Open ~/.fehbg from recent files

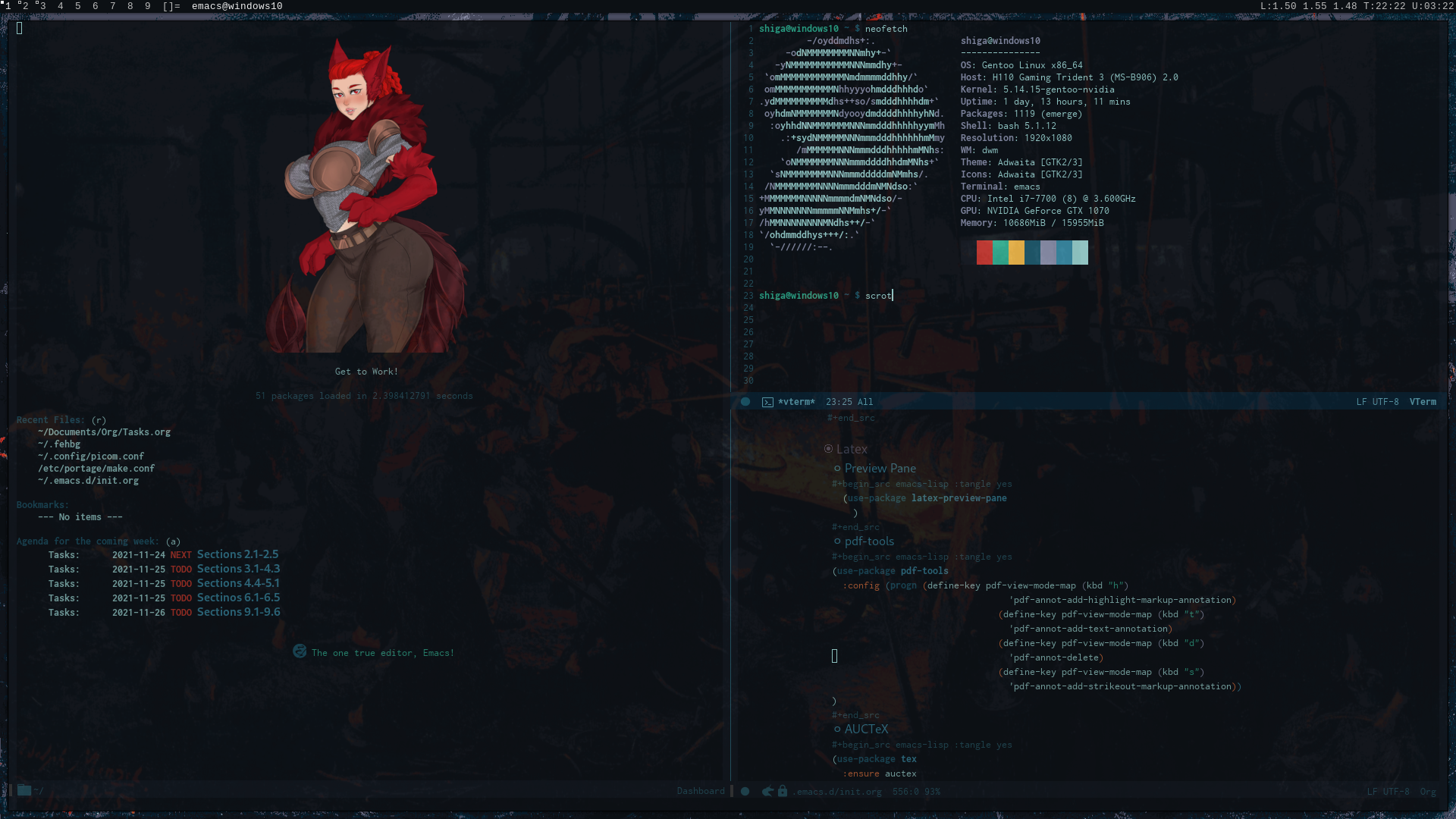click(59, 444)
